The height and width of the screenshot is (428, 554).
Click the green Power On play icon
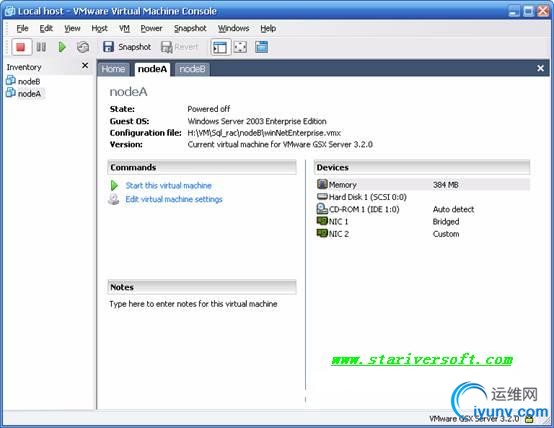tap(62, 47)
